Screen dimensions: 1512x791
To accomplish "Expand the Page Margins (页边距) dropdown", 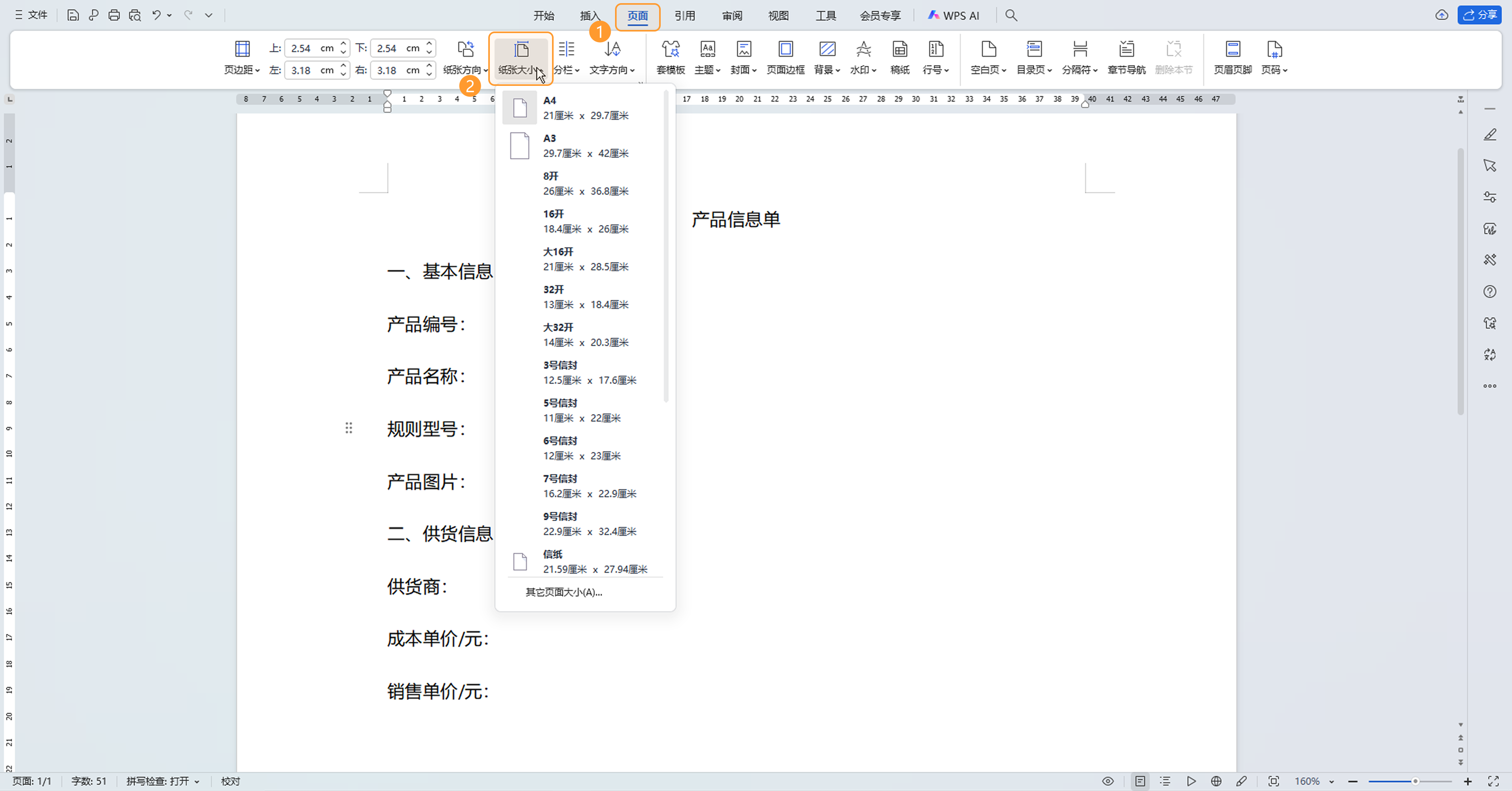I will tap(242, 69).
